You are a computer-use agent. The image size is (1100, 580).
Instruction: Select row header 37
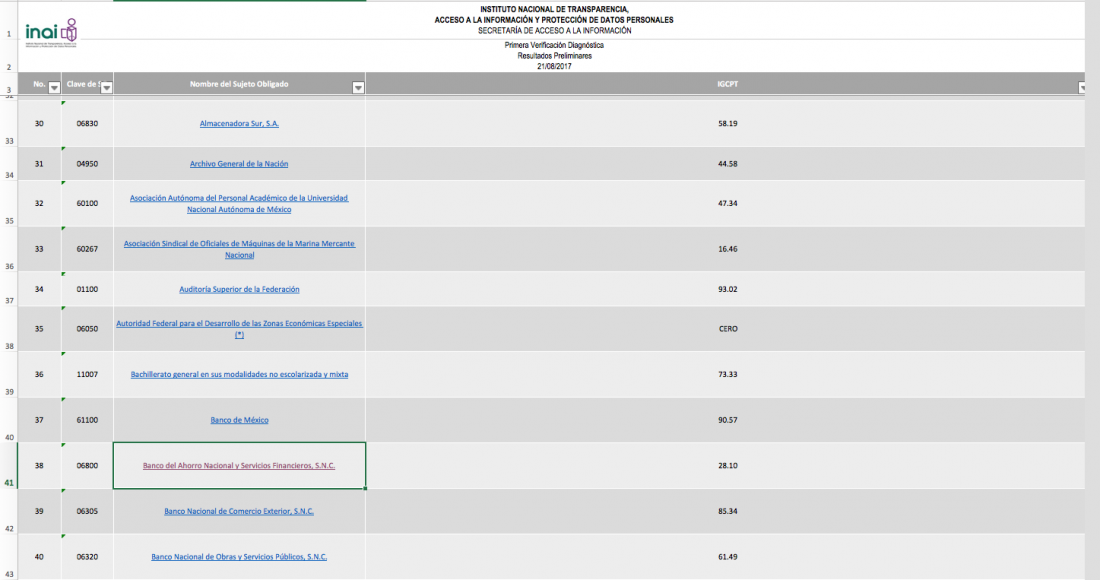pyautogui.click(x=9, y=300)
